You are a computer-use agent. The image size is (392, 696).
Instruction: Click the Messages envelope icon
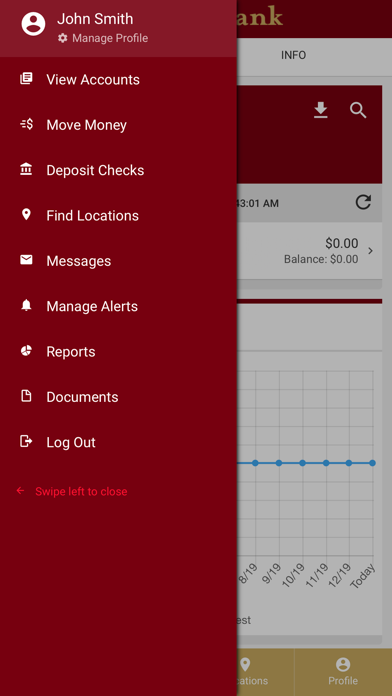pyautogui.click(x=26, y=260)
